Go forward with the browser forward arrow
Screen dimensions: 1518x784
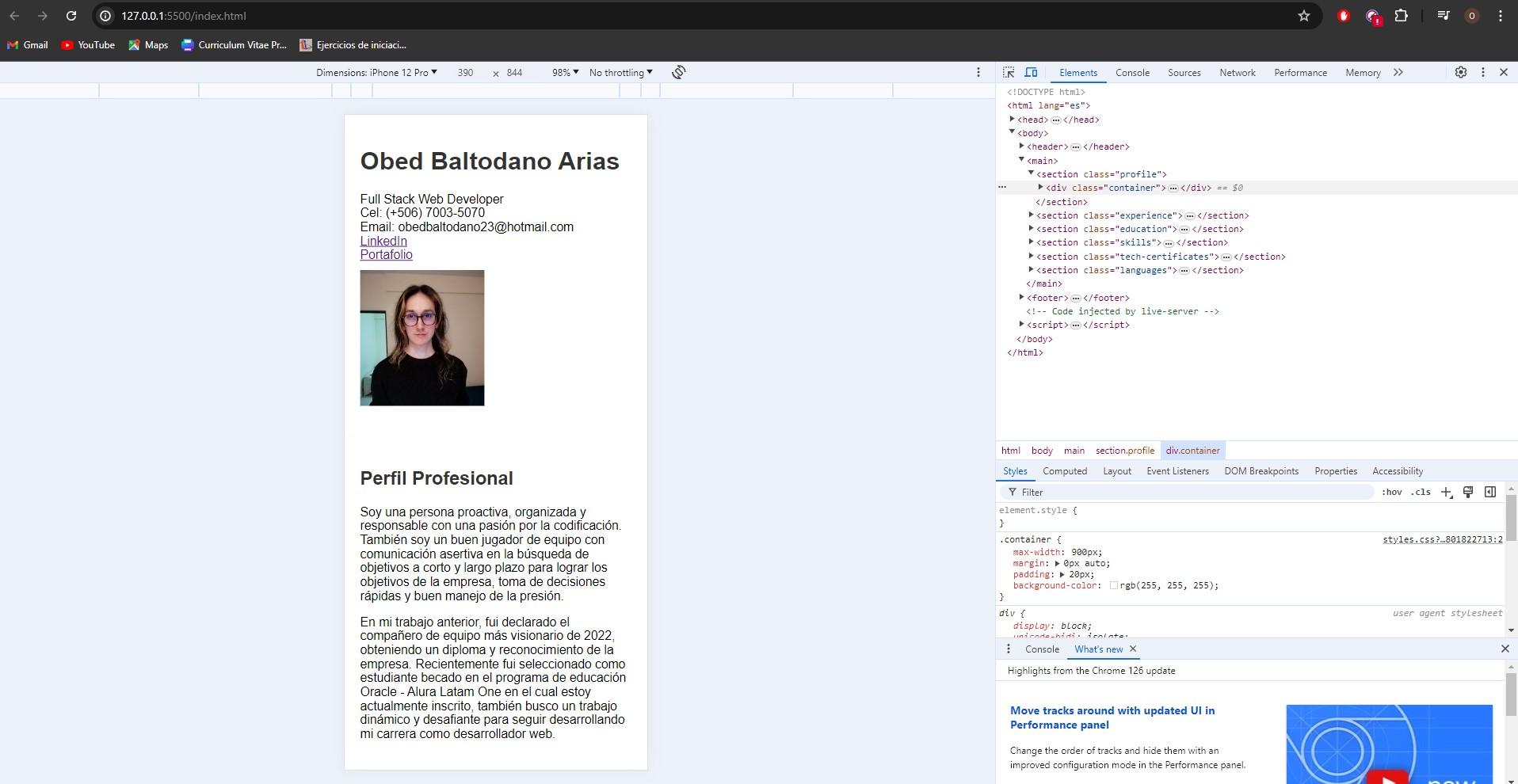(x=43, y=16)
